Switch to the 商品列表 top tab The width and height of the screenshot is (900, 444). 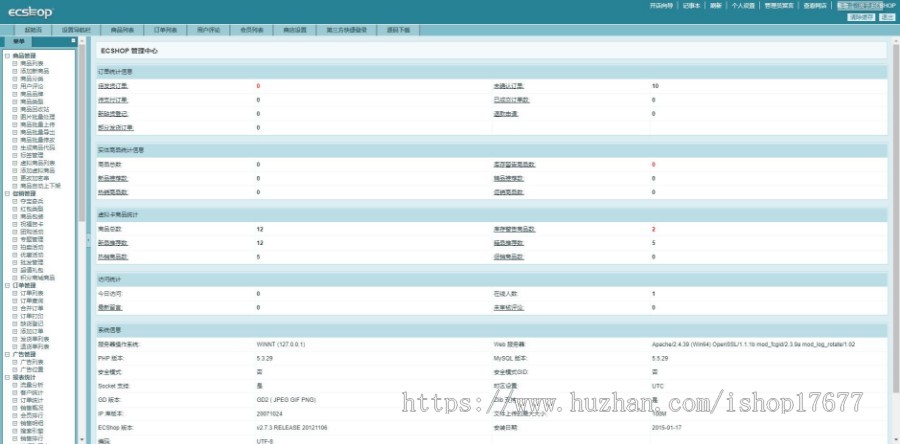(x=122, y=30)
